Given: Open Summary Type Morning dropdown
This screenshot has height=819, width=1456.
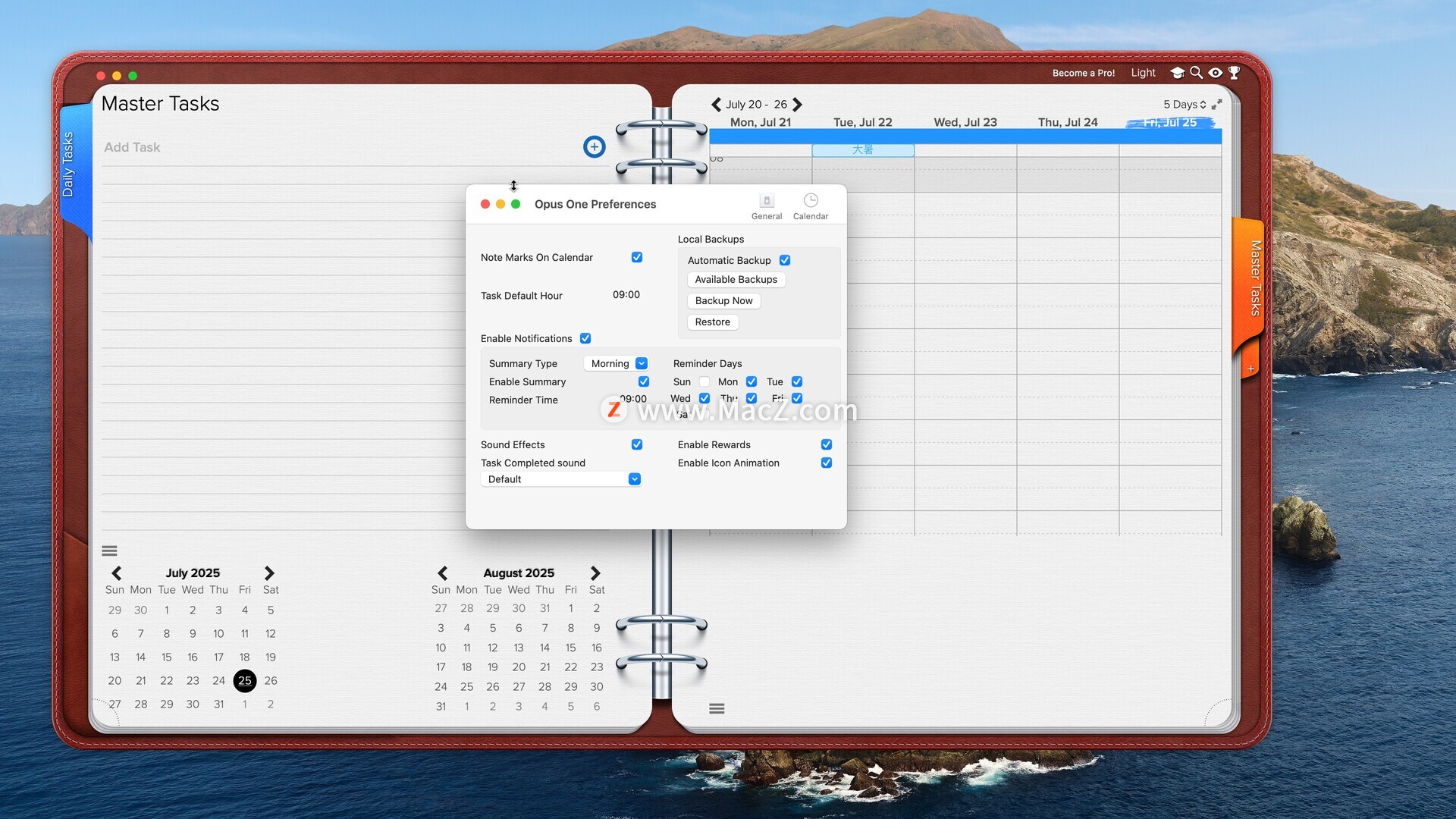Looking at the screenshot, I should (x=617, y=364).
